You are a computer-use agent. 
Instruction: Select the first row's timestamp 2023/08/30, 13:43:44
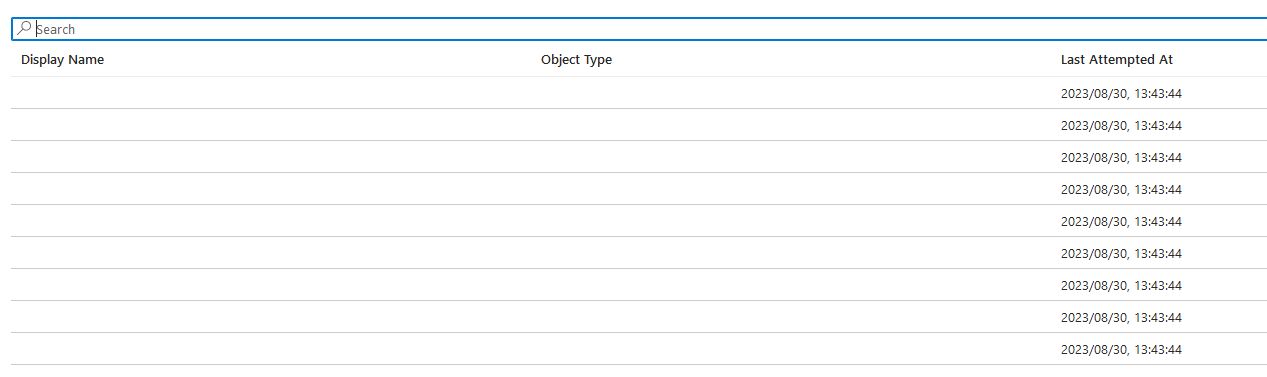pyautogui.click(x=1121, y=94)
